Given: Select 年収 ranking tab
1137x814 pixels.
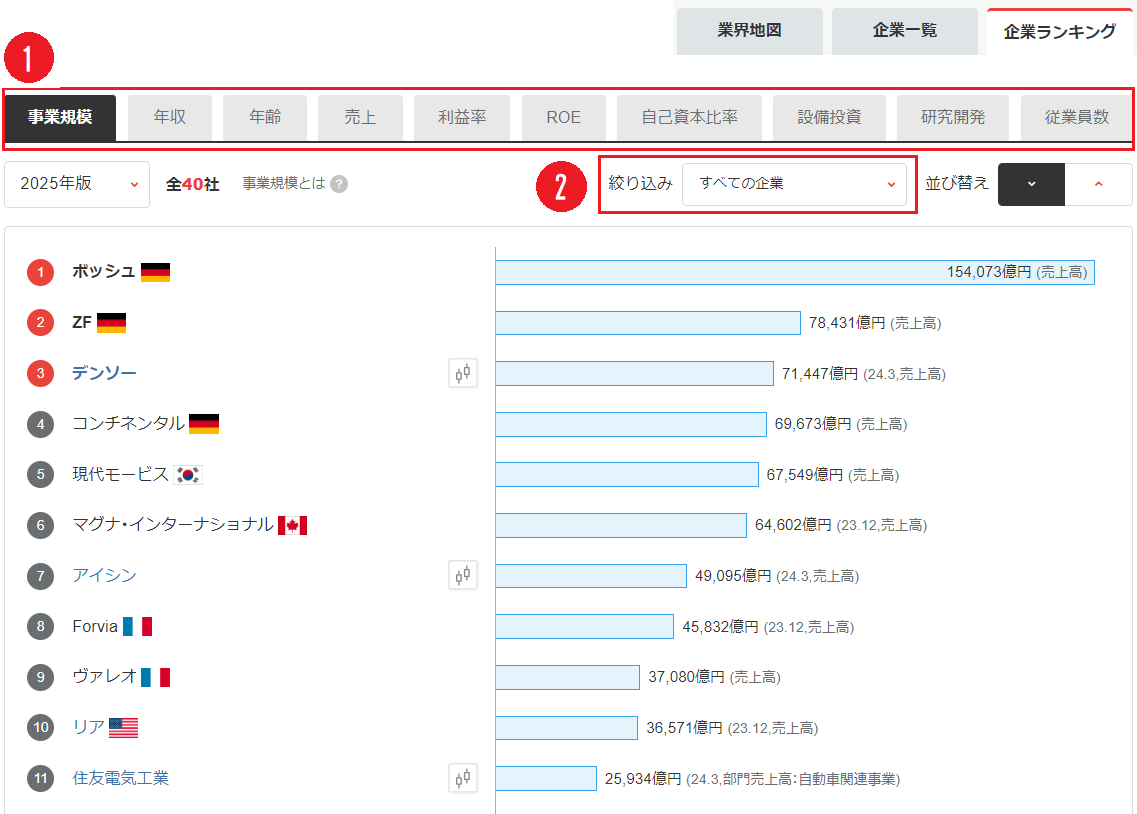Looking at the screenshot, I should click(x=170, y=117).
